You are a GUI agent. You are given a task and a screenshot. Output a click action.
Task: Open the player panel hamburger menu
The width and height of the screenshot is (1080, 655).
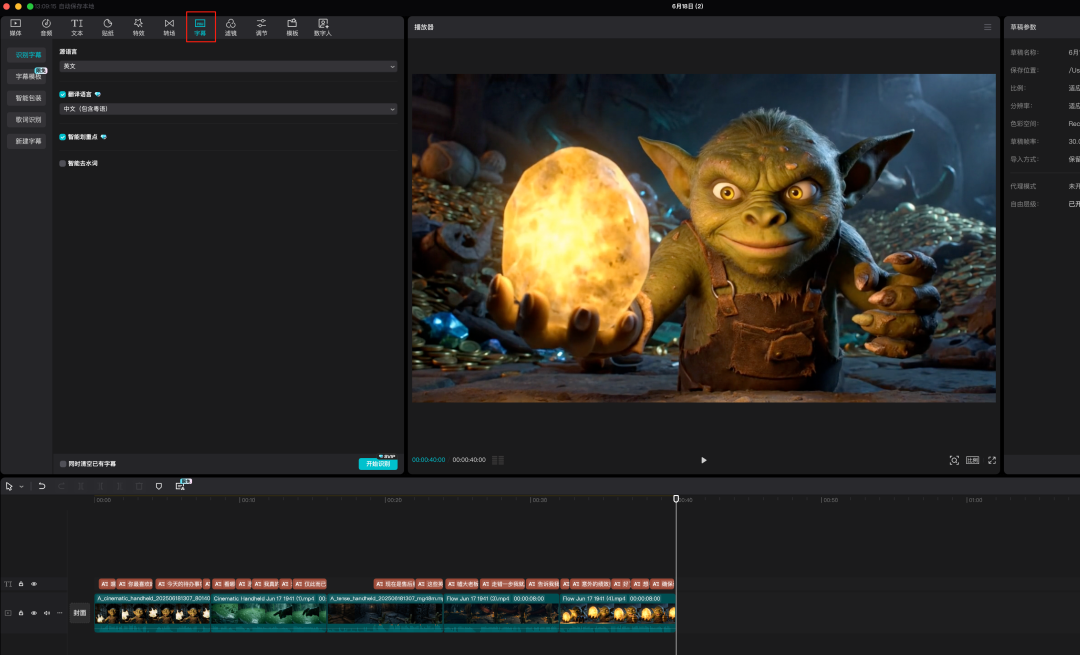pos(988,27)
